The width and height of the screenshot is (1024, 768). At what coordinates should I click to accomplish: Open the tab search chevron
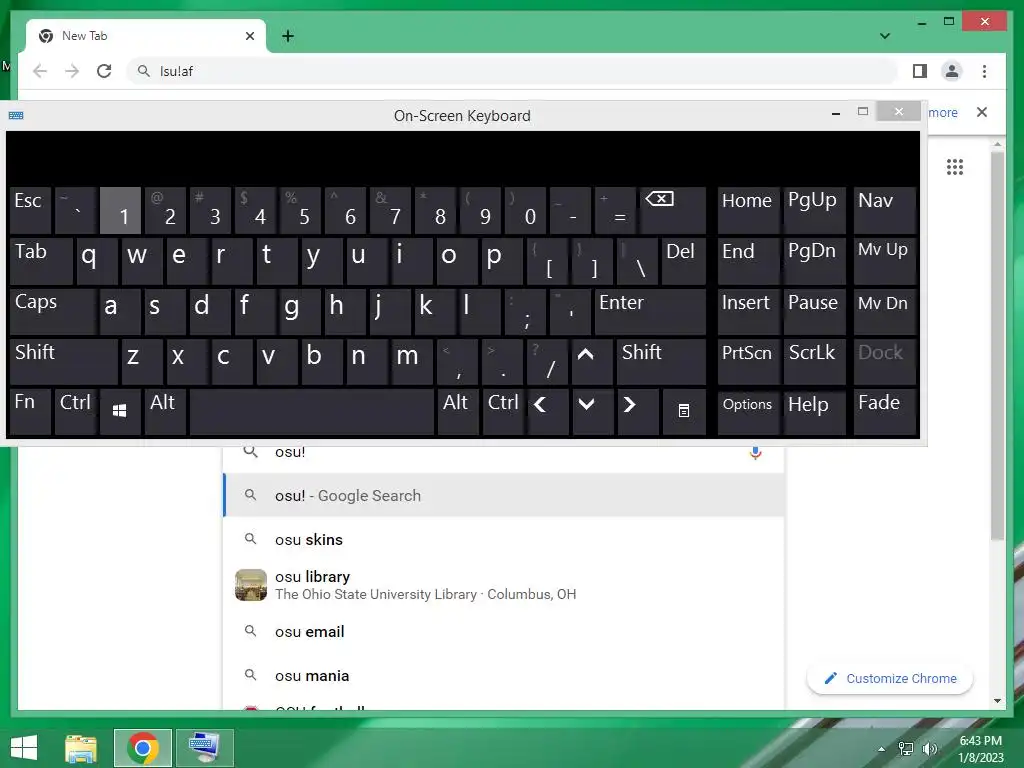point(885,36)
